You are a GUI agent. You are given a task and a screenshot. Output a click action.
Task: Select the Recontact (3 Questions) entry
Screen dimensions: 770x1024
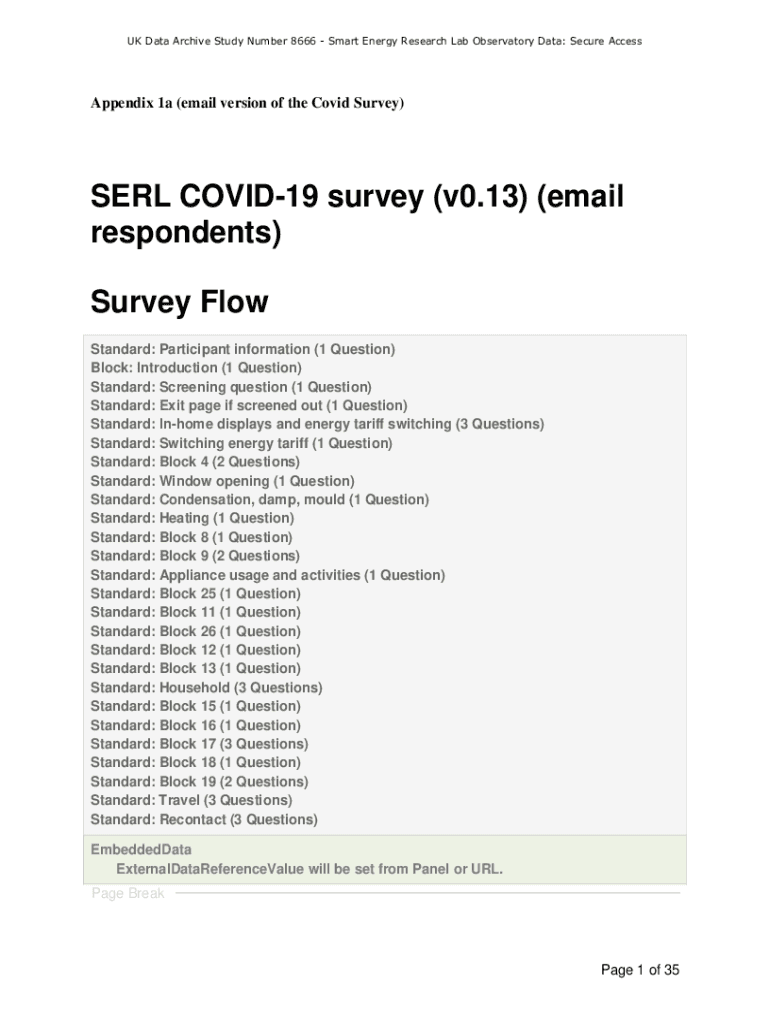(204, 819)
